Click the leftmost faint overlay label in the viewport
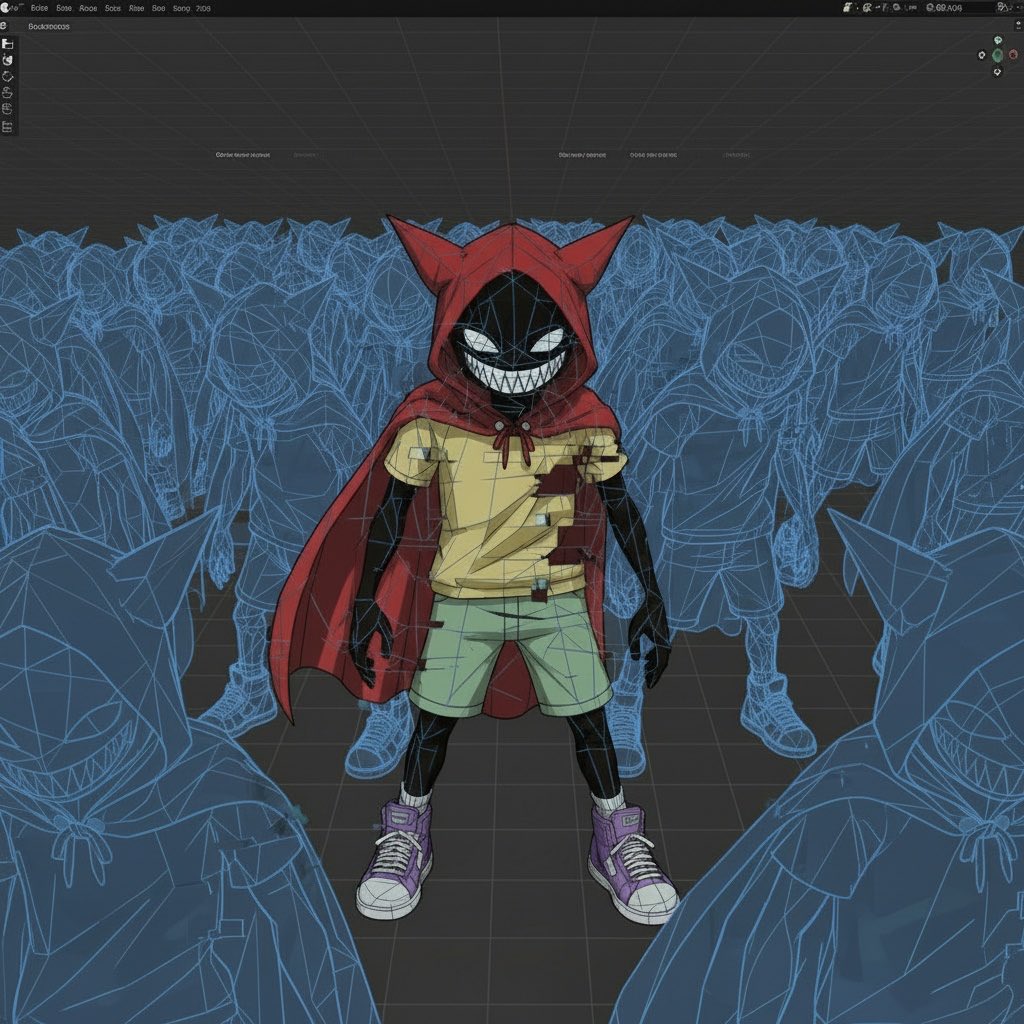This screenshot has width=1024, height=1024. point(242,155)
